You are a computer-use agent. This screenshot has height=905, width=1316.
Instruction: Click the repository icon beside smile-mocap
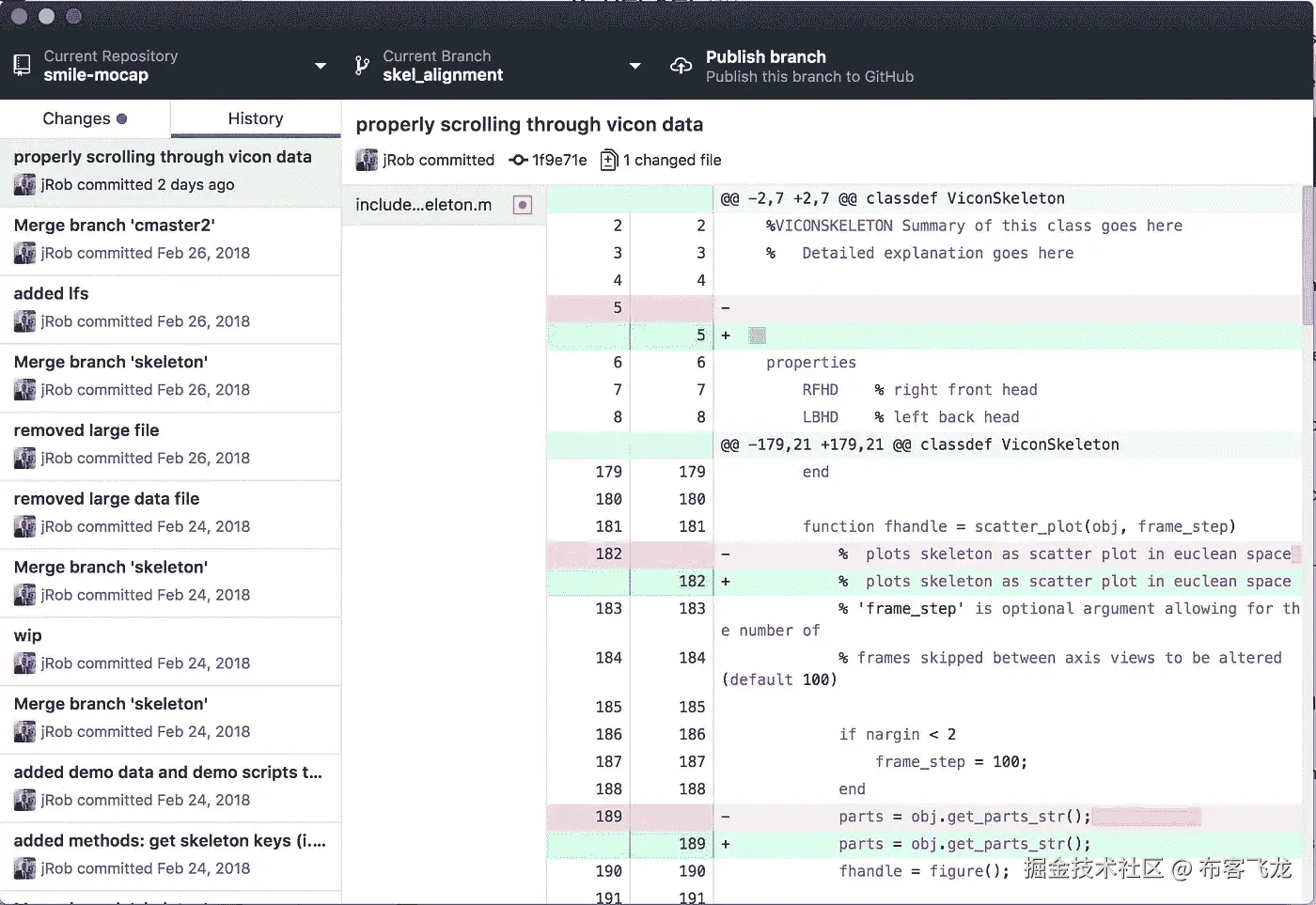pos(22,66)
